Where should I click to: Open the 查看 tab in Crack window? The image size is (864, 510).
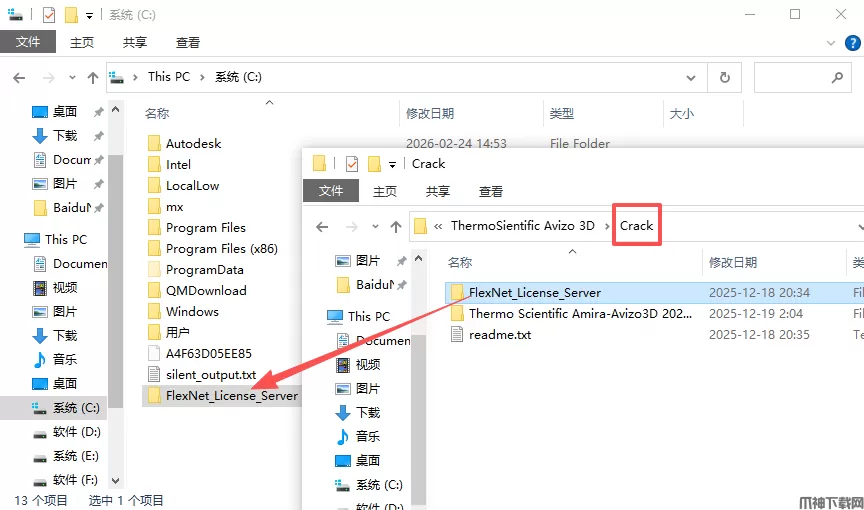(x=490, y=191)
